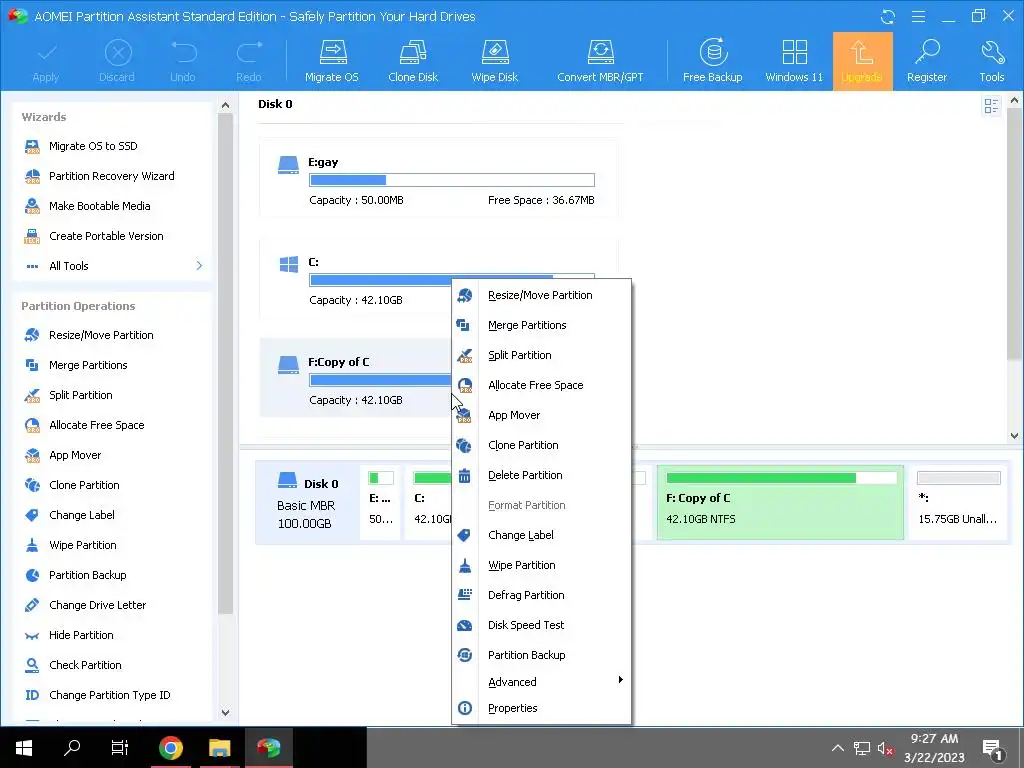
Task: Open Clone Disk from the toolbar
Action: 413,61
